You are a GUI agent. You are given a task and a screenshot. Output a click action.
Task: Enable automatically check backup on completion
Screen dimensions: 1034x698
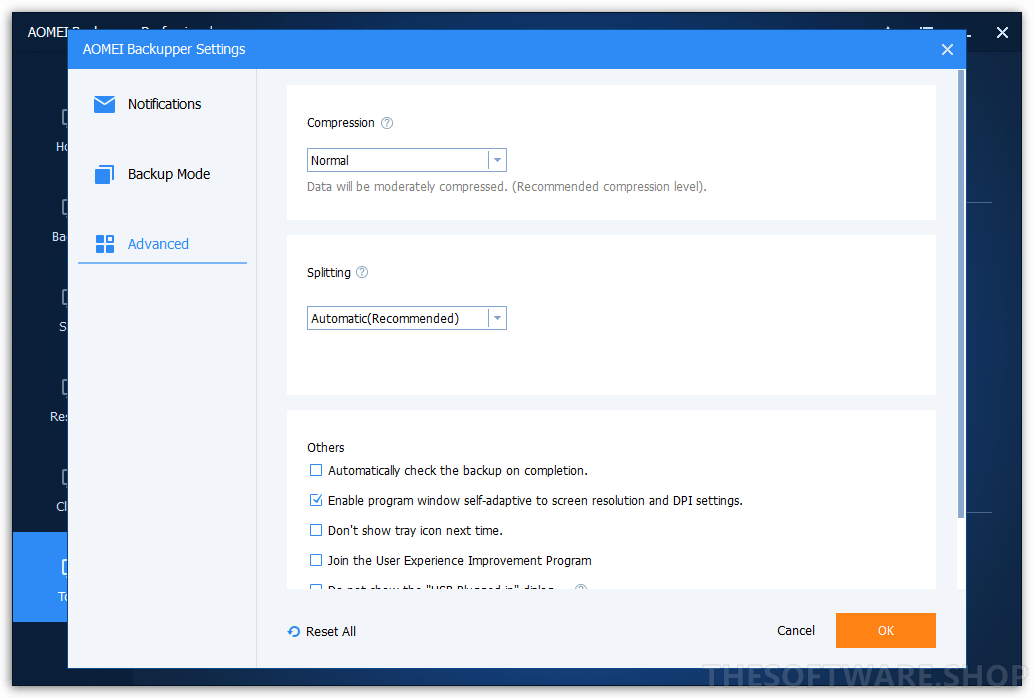(x=316, y=470)
